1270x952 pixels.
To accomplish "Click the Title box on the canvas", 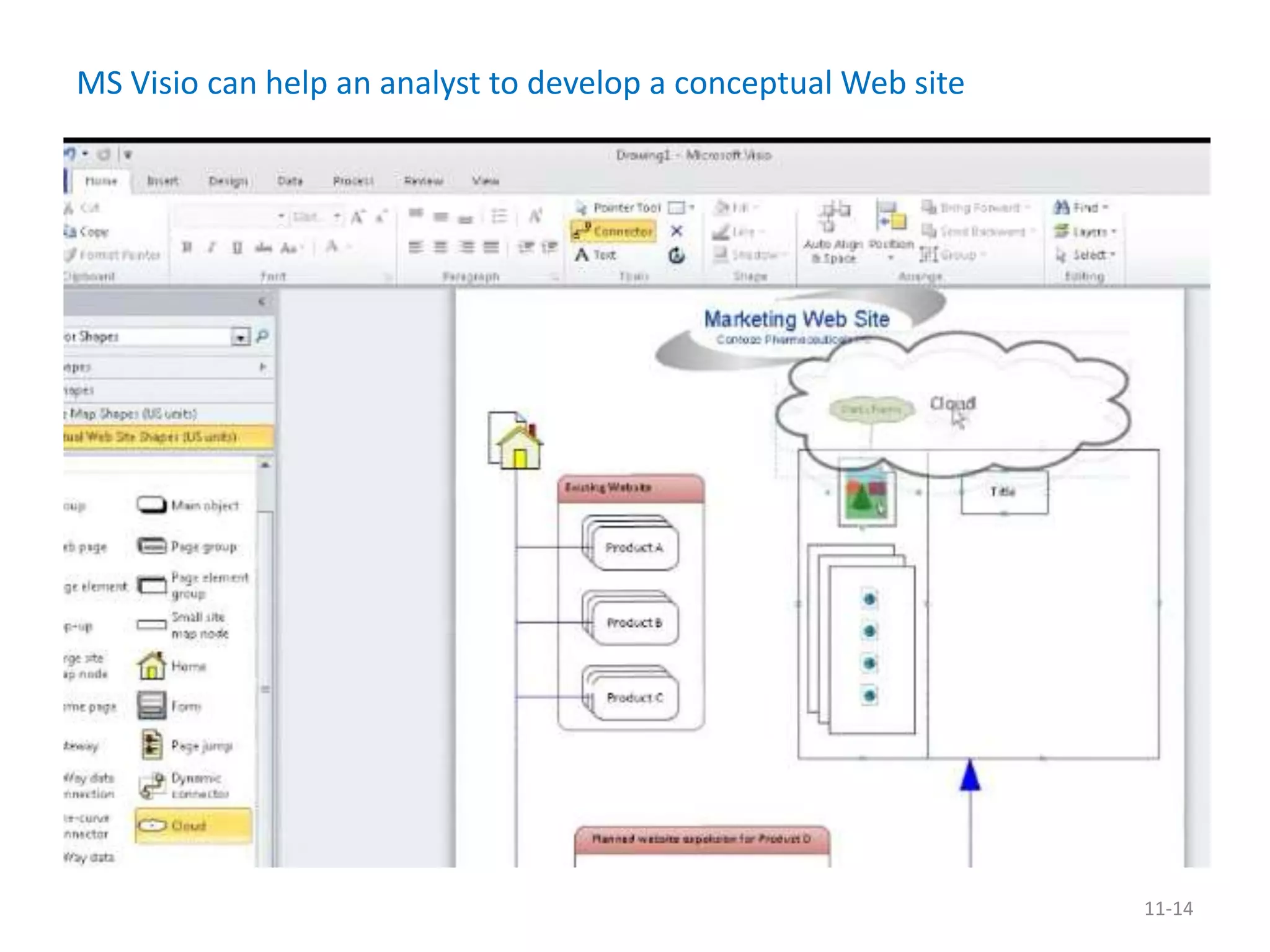I will pos(1005,492).
